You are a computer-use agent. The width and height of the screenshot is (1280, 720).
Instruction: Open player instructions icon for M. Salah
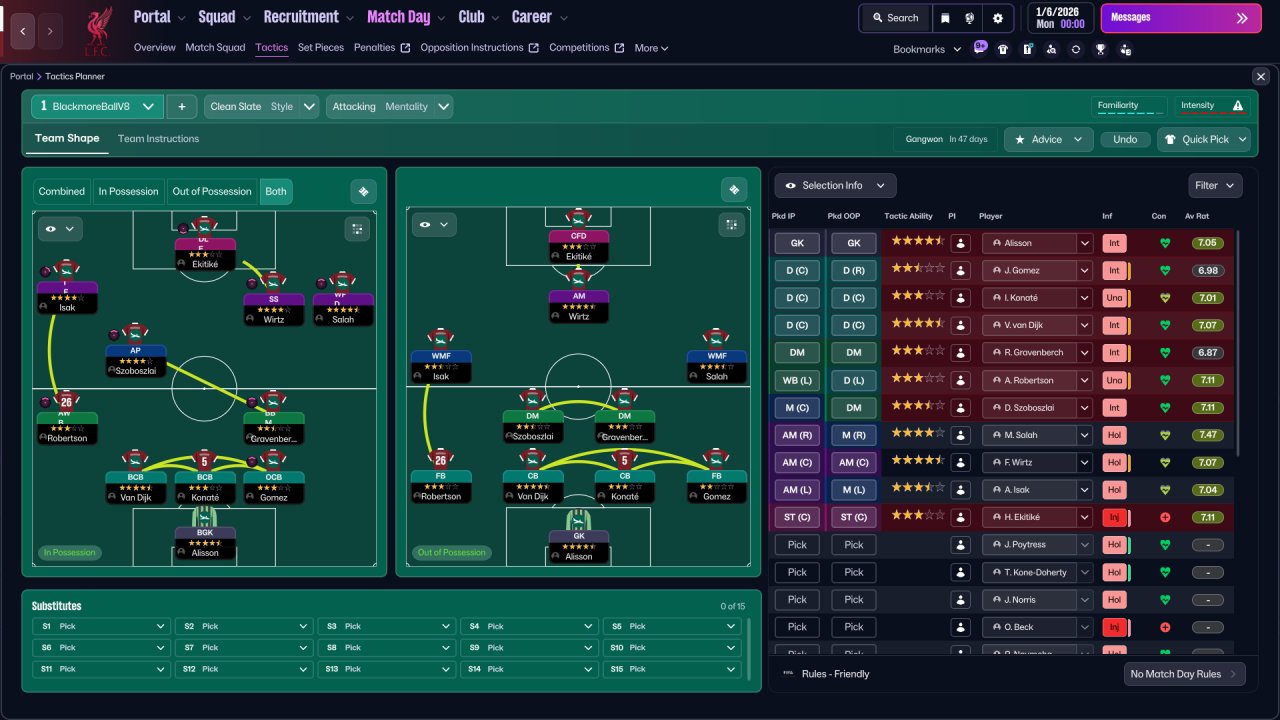[960, 435]
